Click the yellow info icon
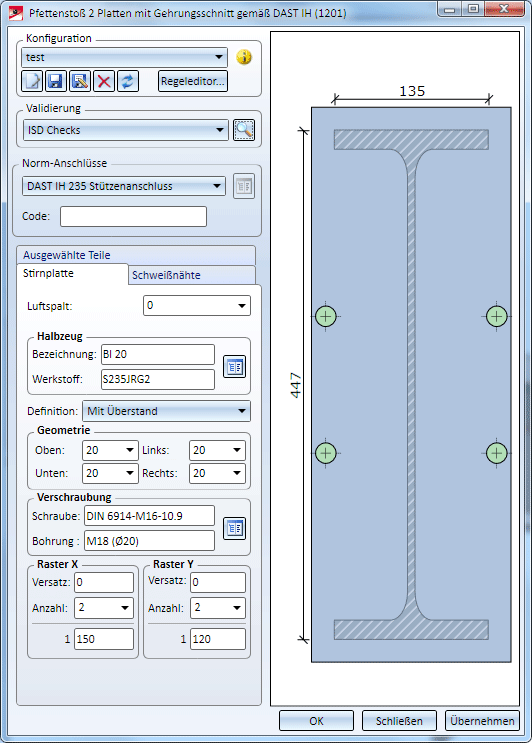 point(244,57)
